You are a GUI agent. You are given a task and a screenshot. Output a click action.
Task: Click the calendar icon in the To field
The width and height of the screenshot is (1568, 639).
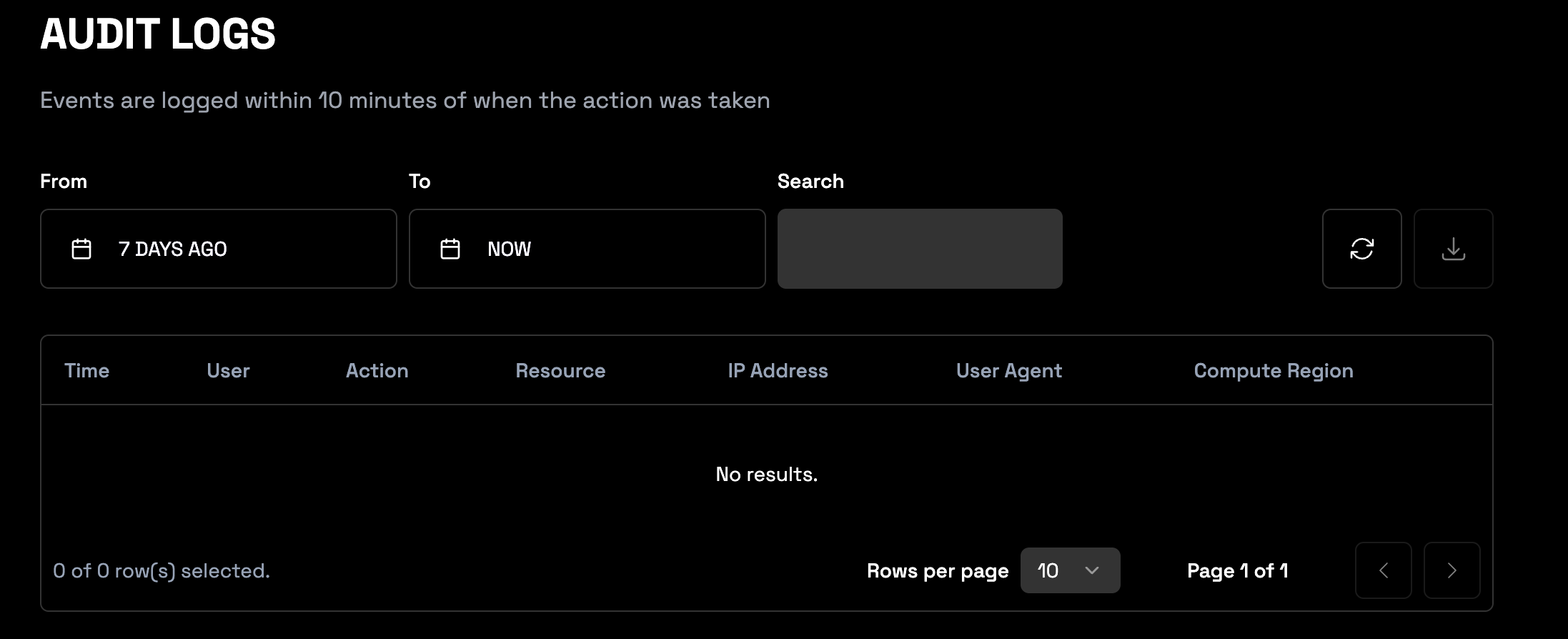[450, 249]
